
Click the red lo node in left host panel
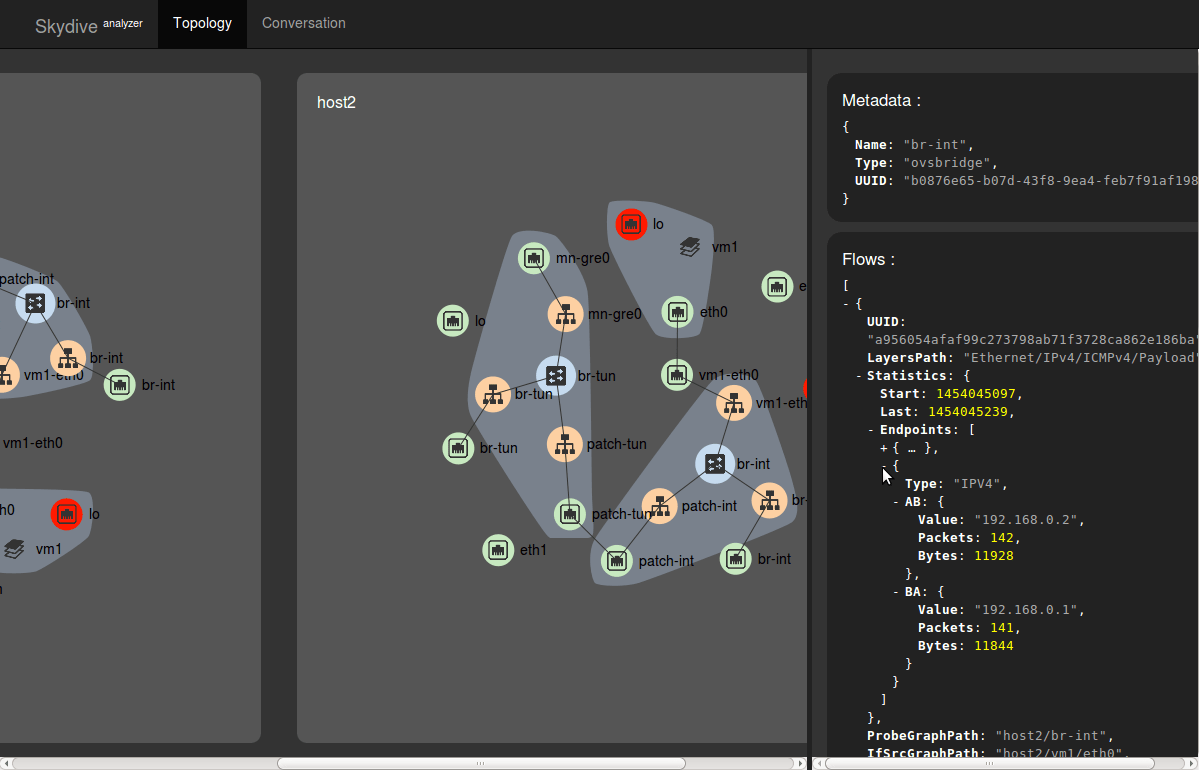67,514
